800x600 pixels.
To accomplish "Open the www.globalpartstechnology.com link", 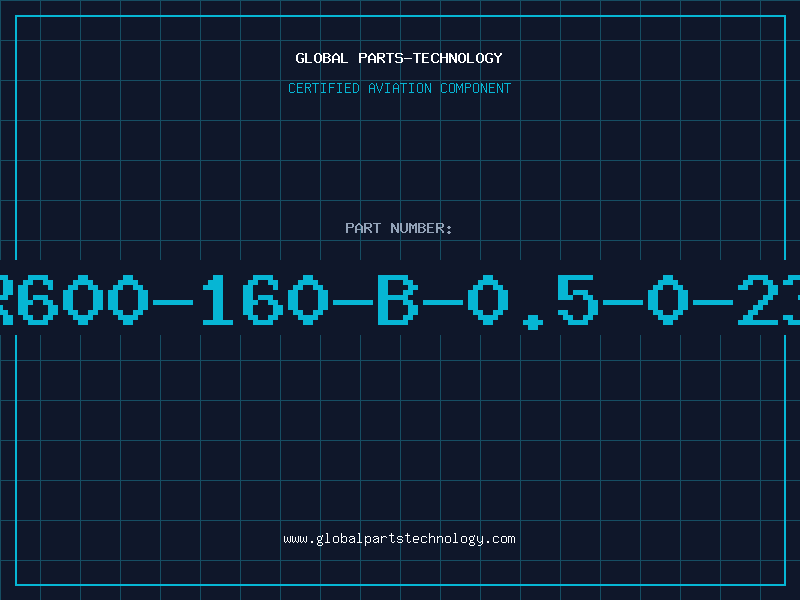I will [x=399, y=539].
